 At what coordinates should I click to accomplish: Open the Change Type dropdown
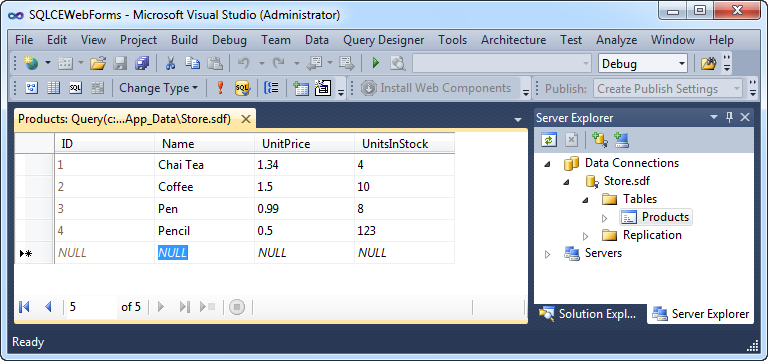click(x=158, y=88)
